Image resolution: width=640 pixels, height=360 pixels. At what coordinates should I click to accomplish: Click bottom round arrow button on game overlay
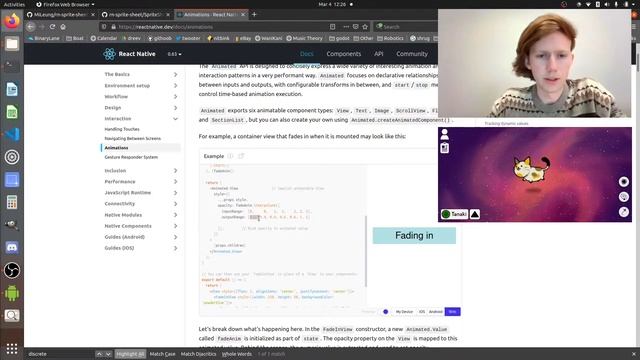[624, 211]
